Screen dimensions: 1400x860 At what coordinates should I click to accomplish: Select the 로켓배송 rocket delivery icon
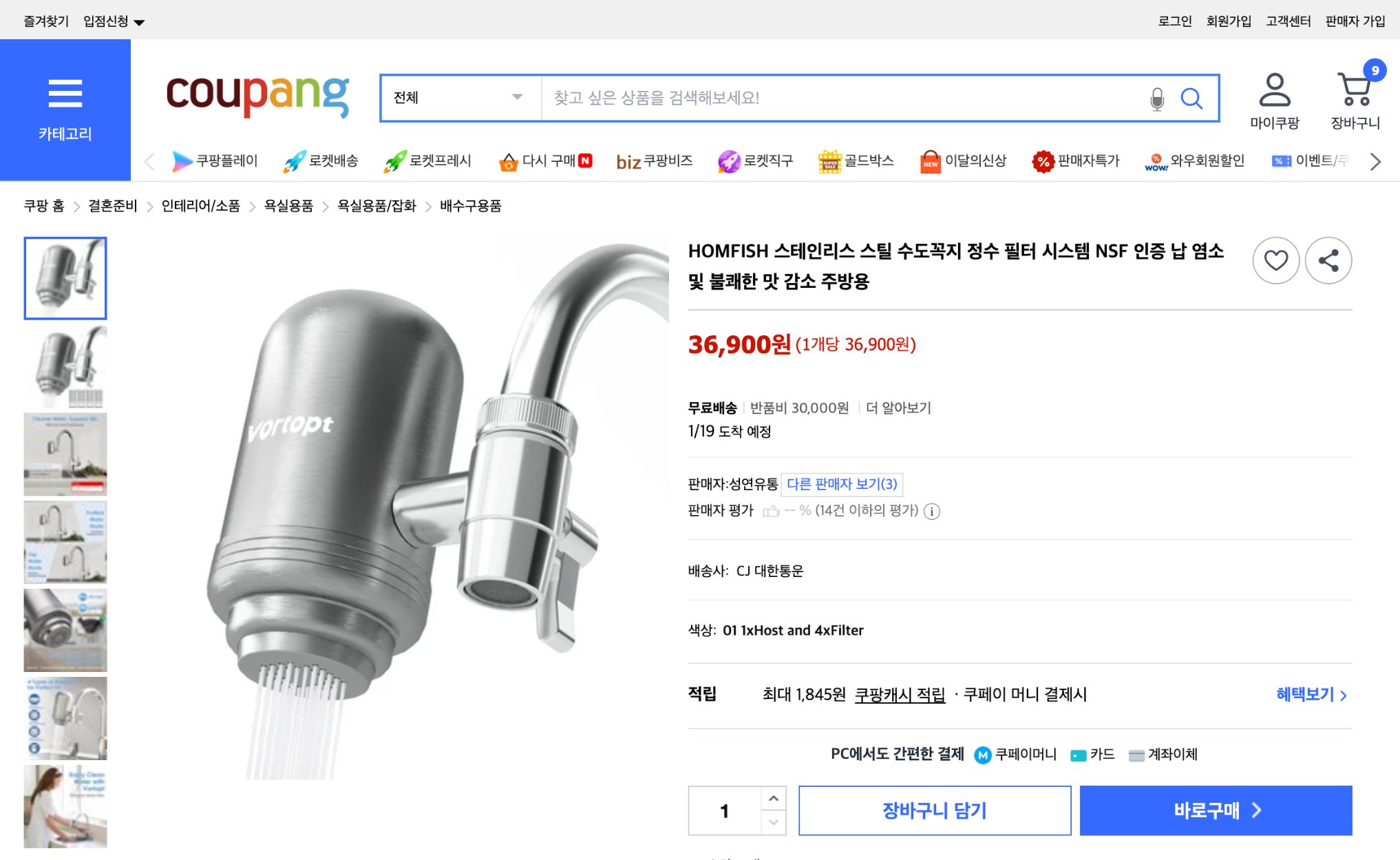tap(295, 160)
